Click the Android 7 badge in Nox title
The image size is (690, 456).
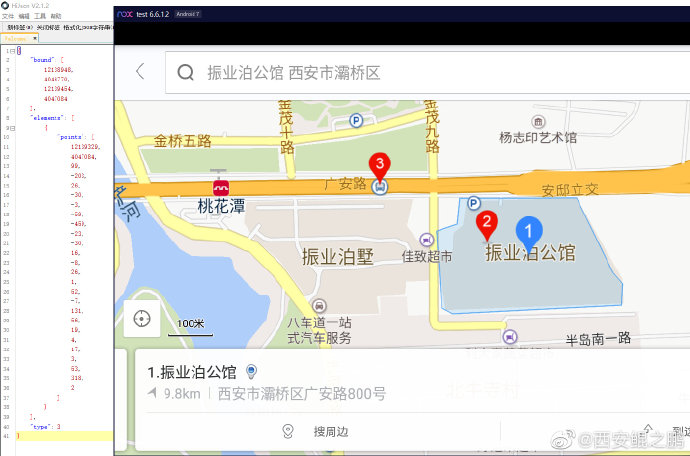point(188,14)
